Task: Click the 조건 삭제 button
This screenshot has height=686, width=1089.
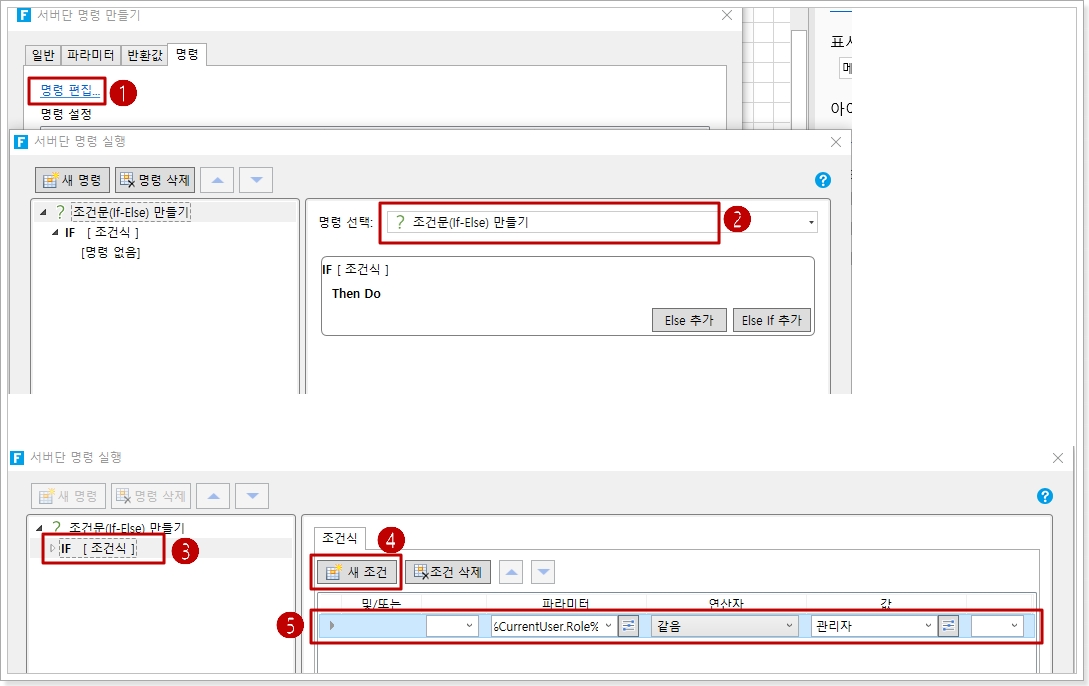Action: [447, 572]
